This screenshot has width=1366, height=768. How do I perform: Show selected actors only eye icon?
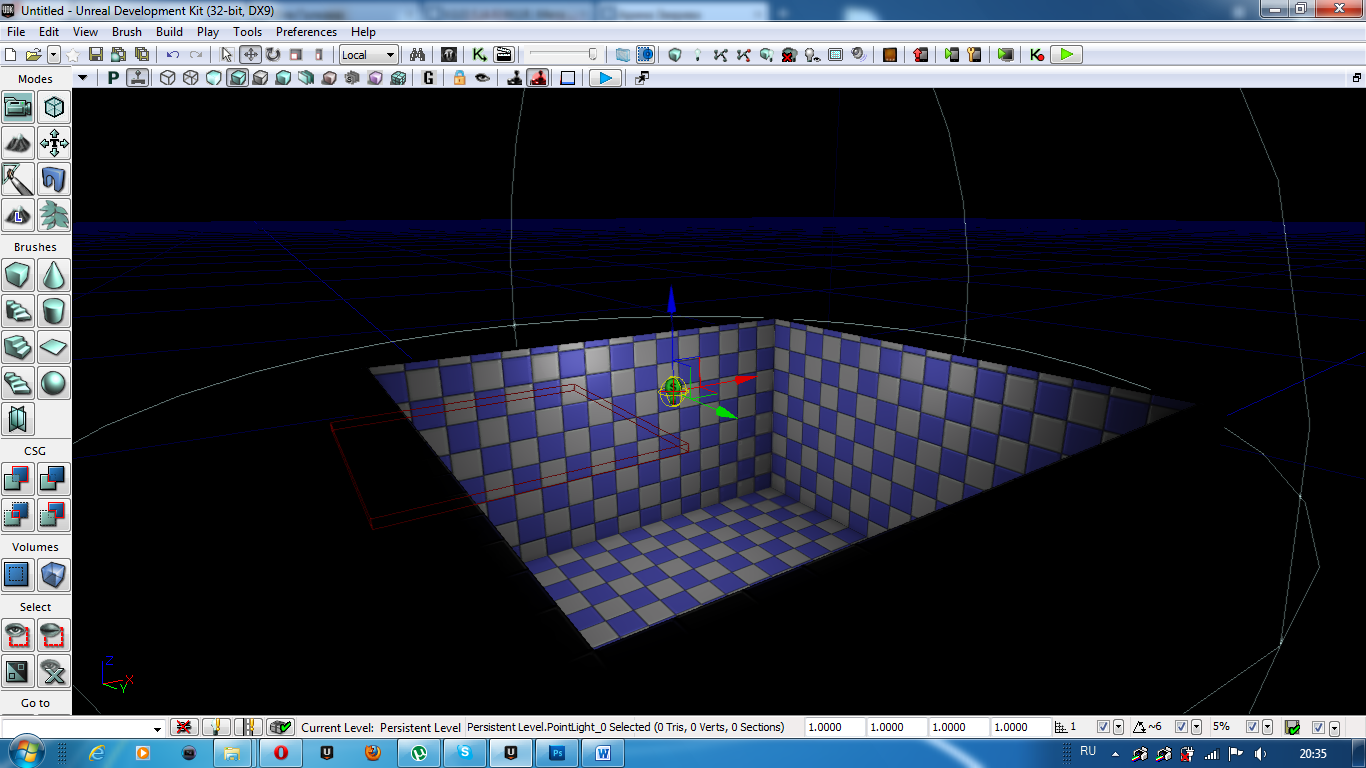pos(18,635)
